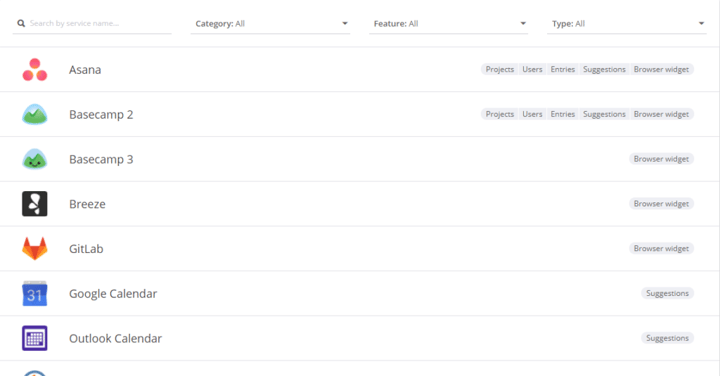The height and width of the screenshot is (376, 720).
Task: Open the Asana integration name
Action: click(x=85, y=70)
